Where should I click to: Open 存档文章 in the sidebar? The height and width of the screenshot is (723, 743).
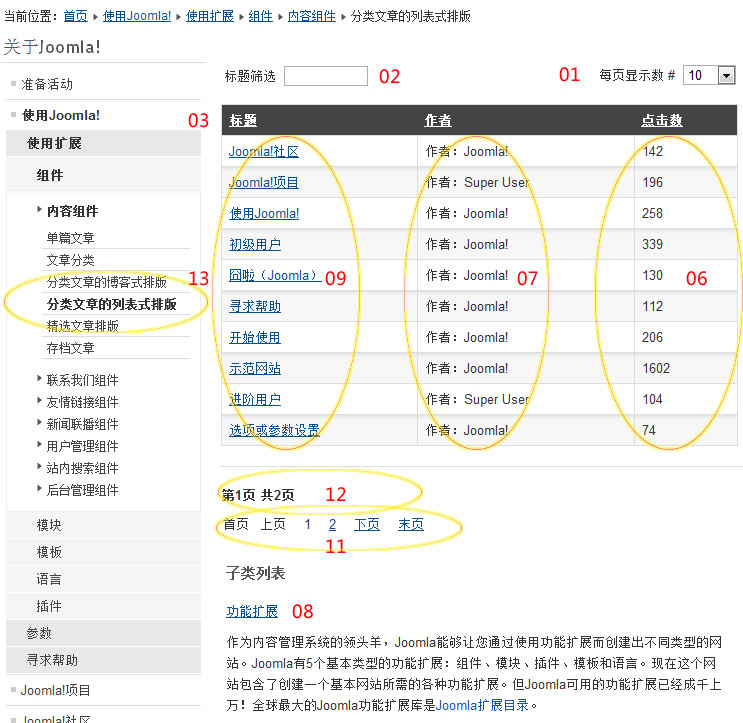click(70, 348)
